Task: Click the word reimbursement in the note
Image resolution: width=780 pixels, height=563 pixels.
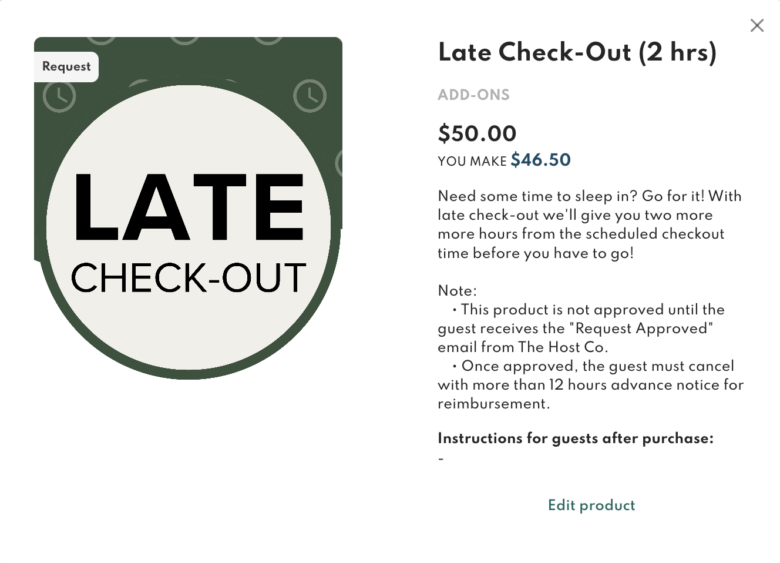Action: [x=493, y=403]
